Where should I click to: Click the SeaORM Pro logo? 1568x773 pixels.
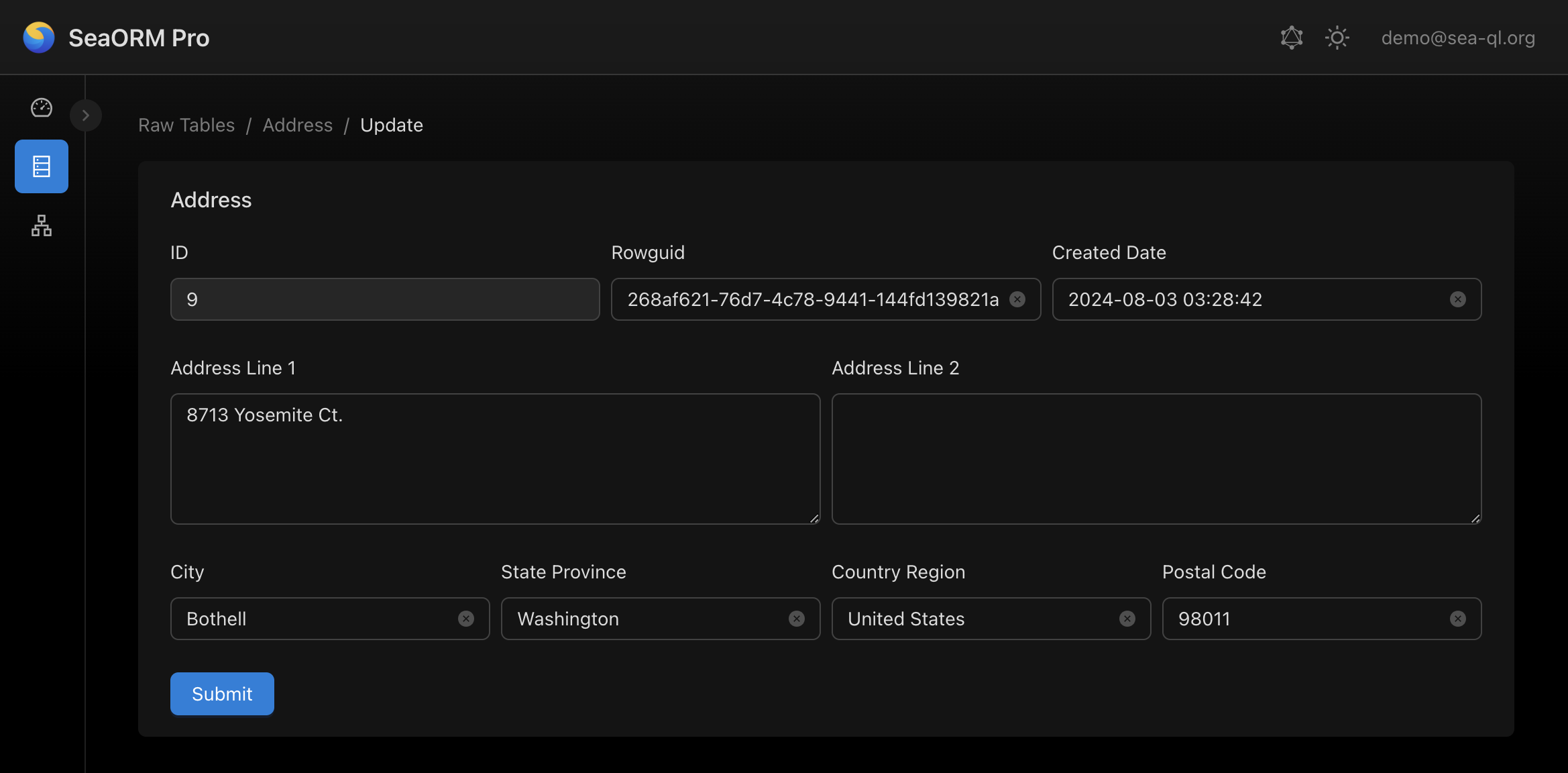coord(39,38)
